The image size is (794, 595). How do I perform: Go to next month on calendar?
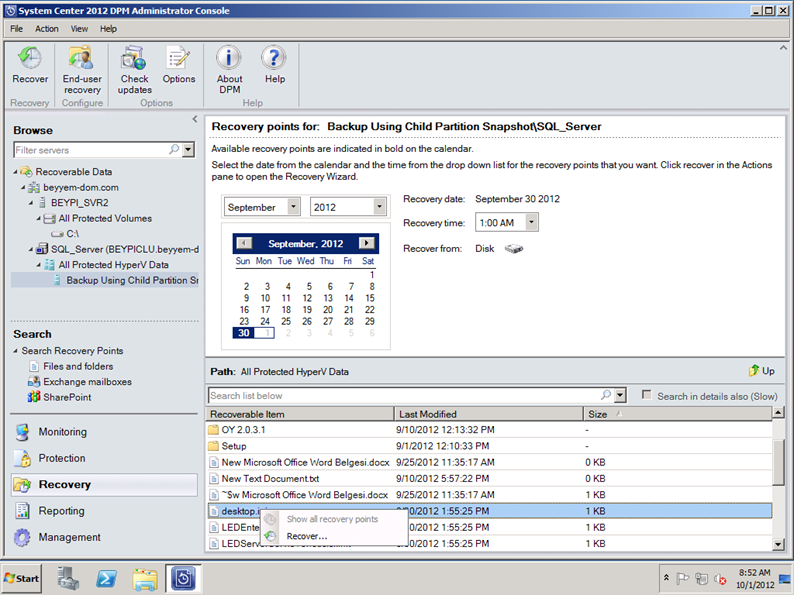[x=367, y=244]
